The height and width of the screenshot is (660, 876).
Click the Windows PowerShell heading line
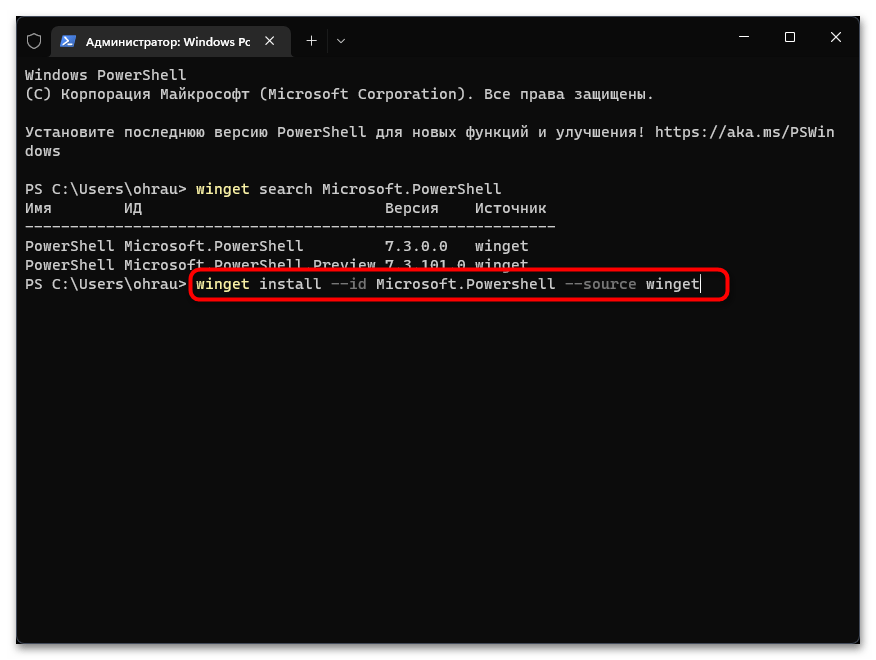click(105, 75)
